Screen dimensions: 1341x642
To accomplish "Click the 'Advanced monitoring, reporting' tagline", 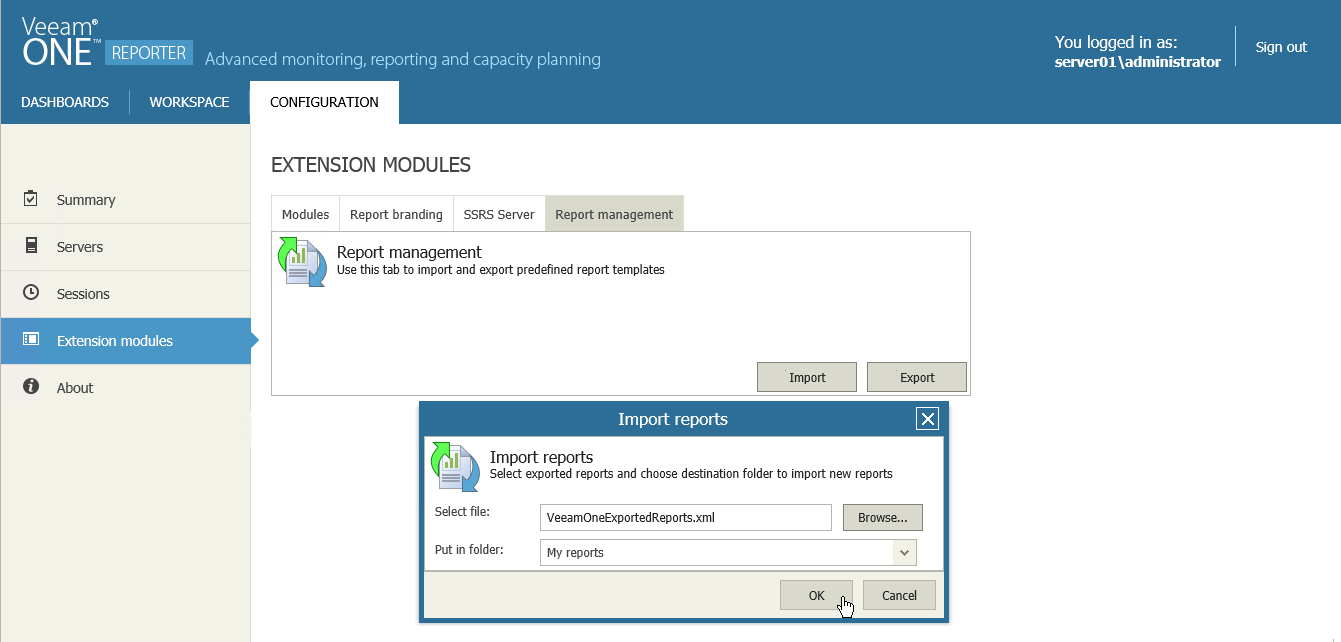I will click(x=403, y=60).
